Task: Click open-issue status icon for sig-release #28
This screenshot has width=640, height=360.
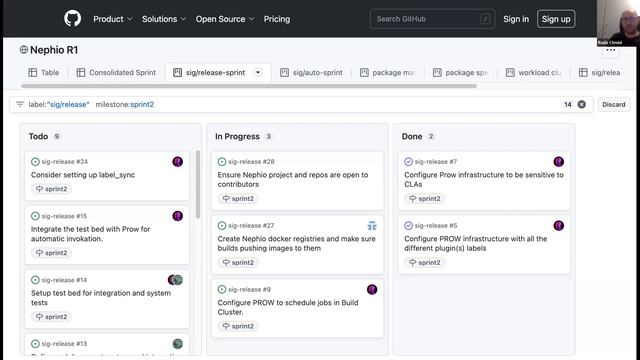Action: pyautogui.click(x=222, y=162)
